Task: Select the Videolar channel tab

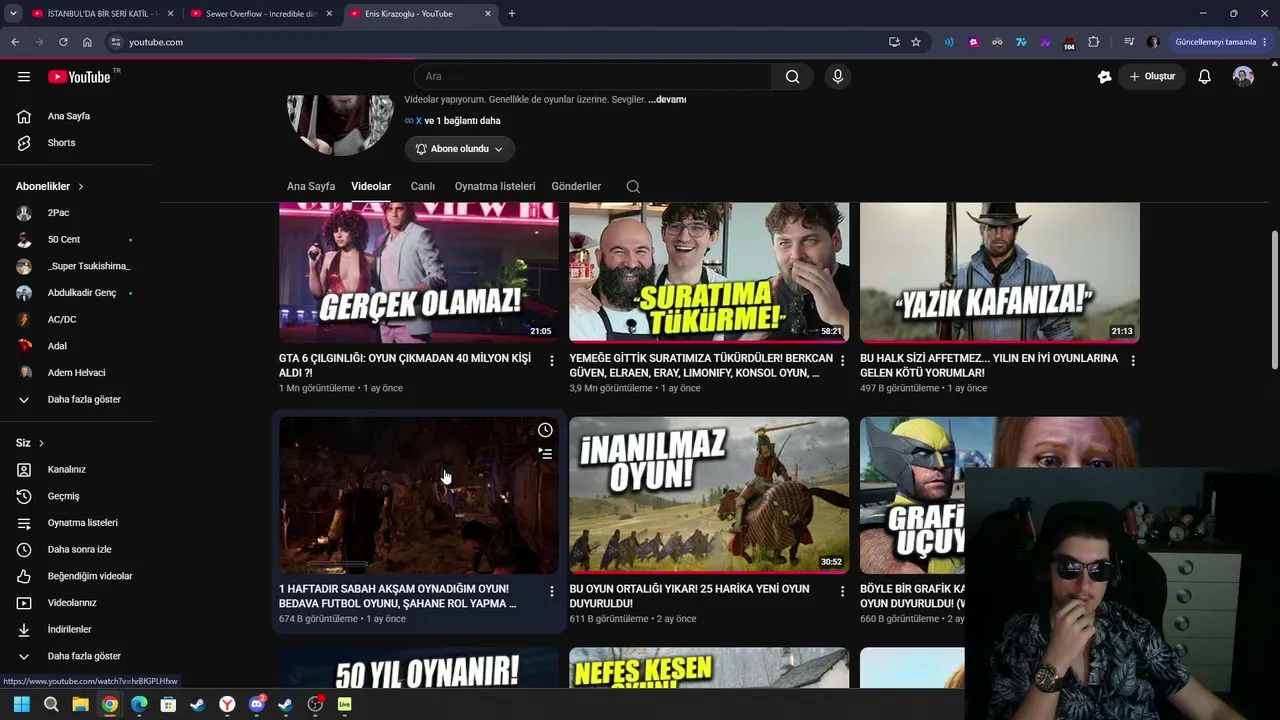Action: (x=371, y=187)
